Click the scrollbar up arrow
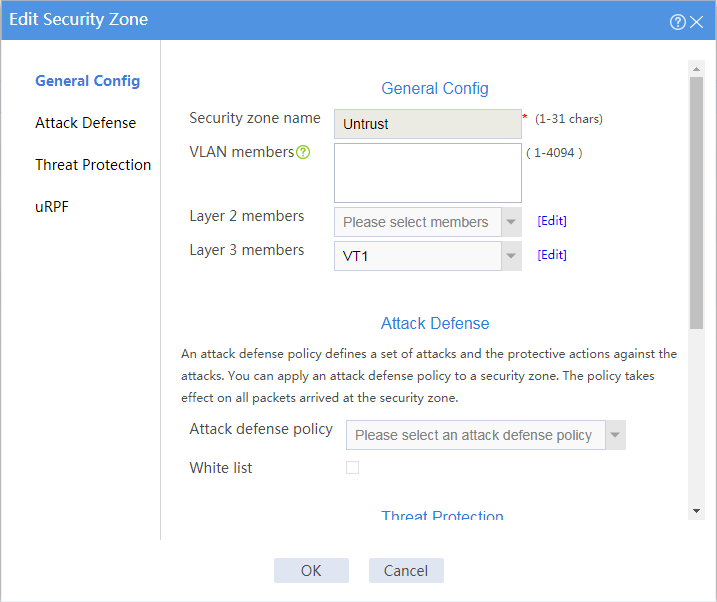Screen dimensions: 717x602 click(x=696, y=69)
